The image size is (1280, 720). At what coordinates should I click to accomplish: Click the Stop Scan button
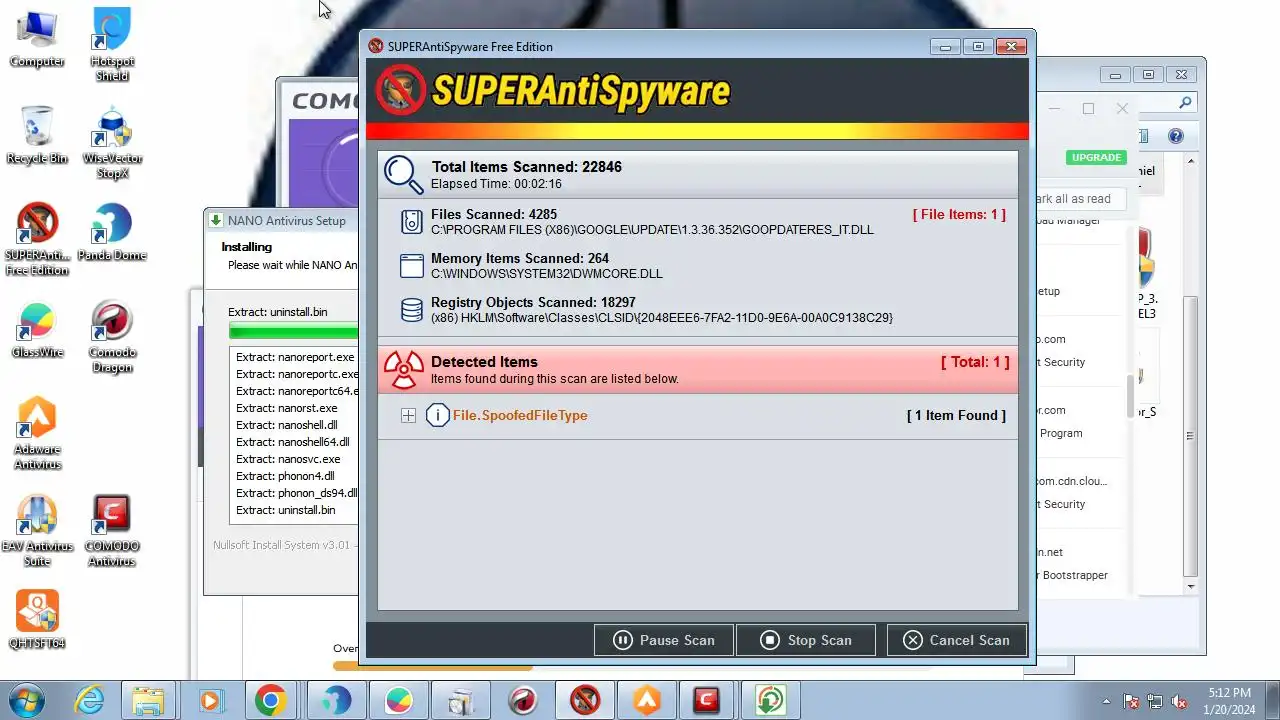pos(806,640)
